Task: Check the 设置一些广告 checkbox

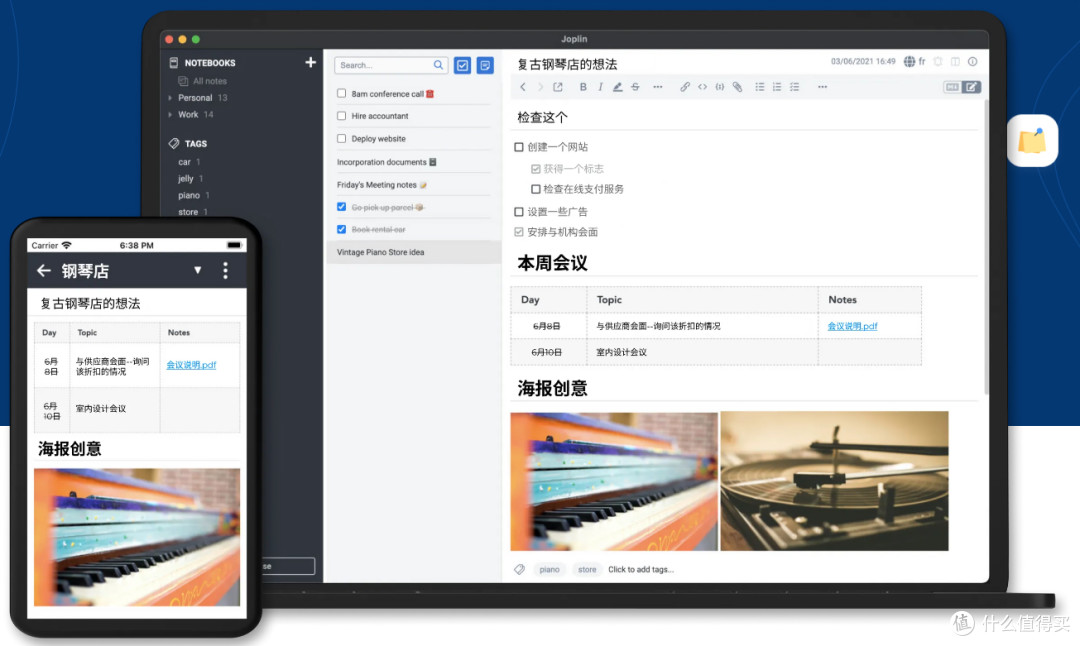Action: 519,211
